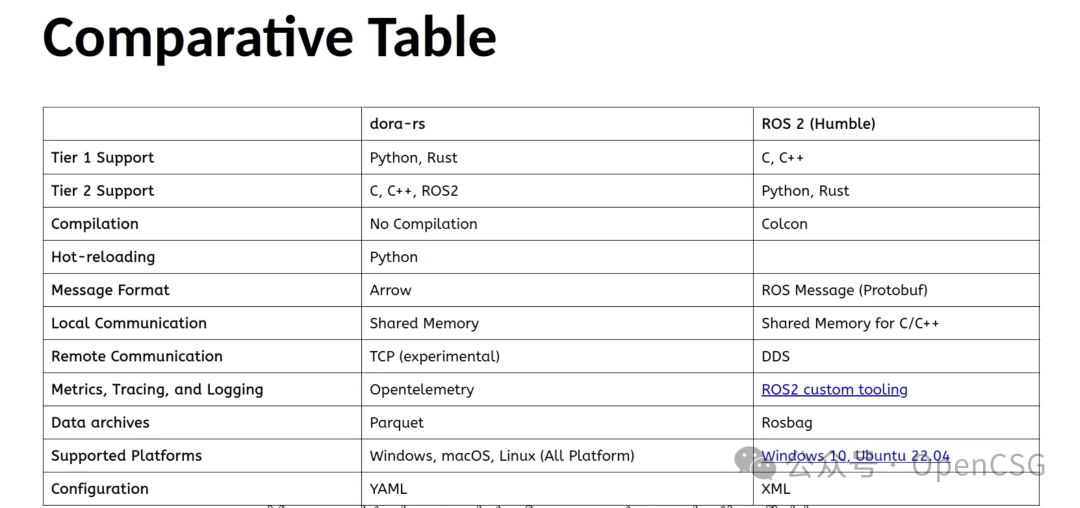Select the dora-rs column header
Image resolution: width=1080 pixels, height=508 pixels.
click(x=397, y=124)
